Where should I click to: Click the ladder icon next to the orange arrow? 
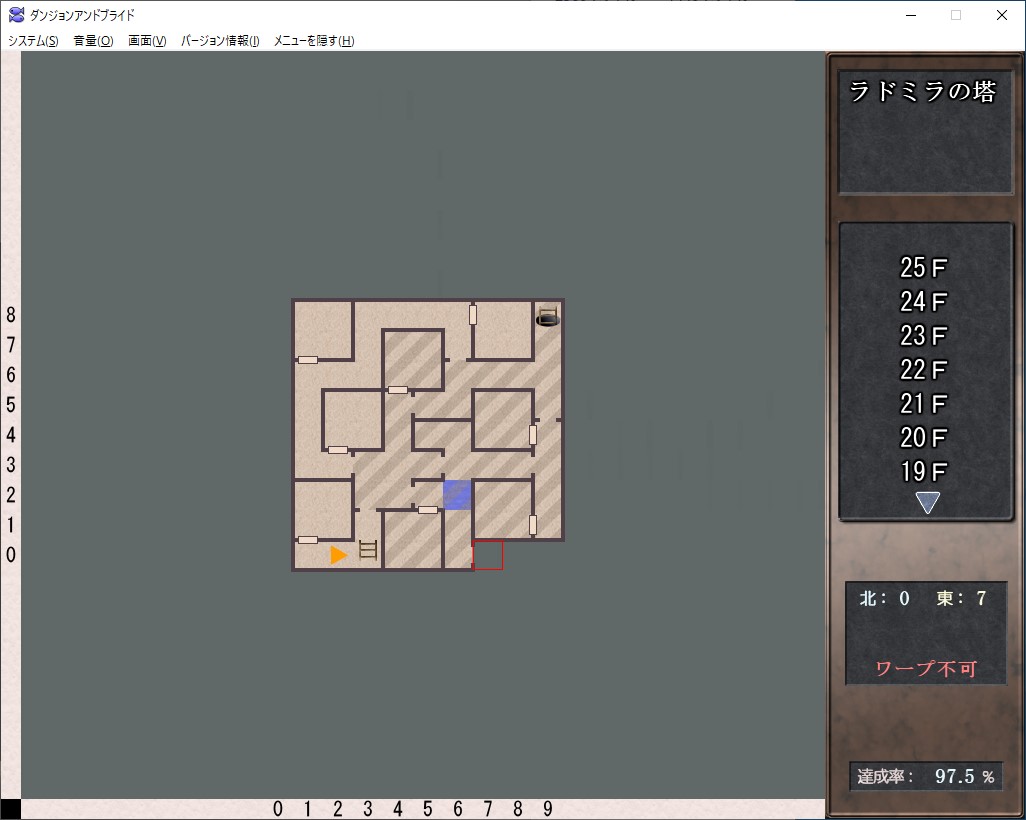(368, 550)
